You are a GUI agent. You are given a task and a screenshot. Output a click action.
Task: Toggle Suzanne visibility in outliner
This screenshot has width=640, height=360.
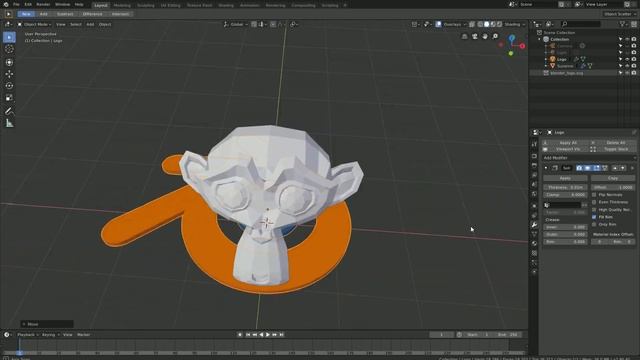point(627,66)
